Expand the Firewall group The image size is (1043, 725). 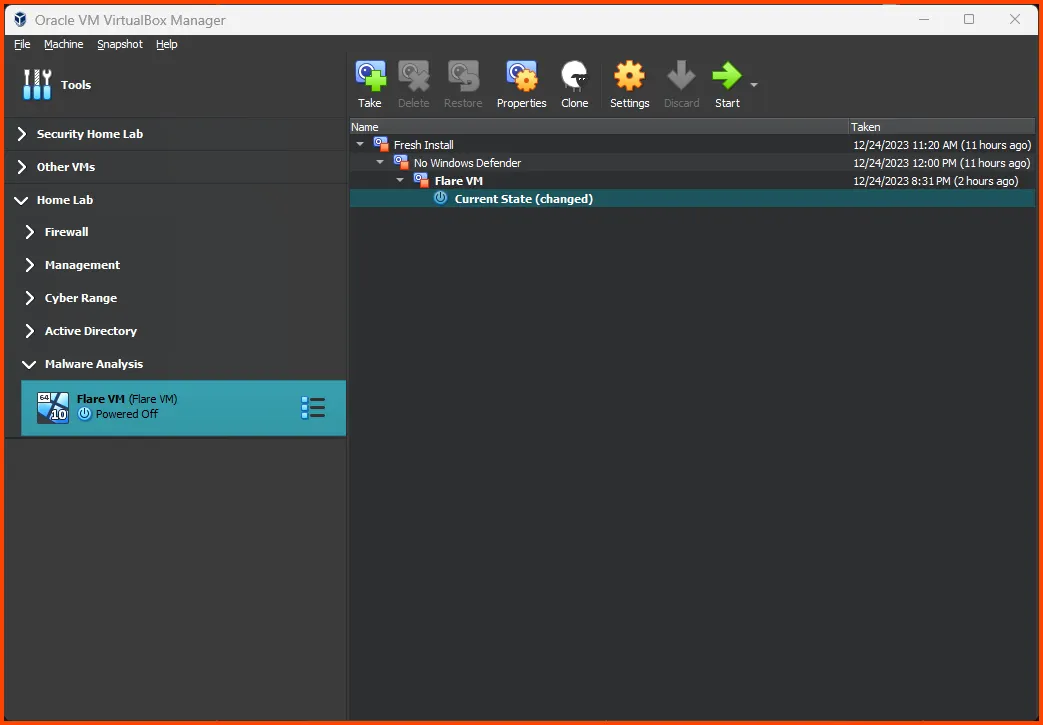click(29, 231)
